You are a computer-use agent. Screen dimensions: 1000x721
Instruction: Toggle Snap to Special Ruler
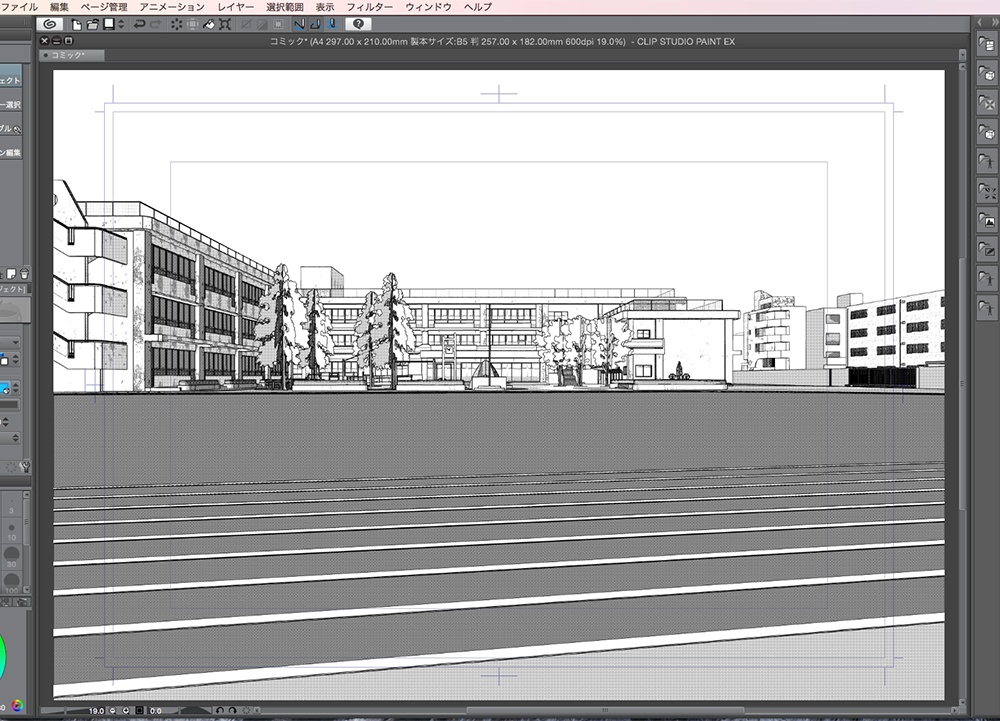tap(315, 24)
